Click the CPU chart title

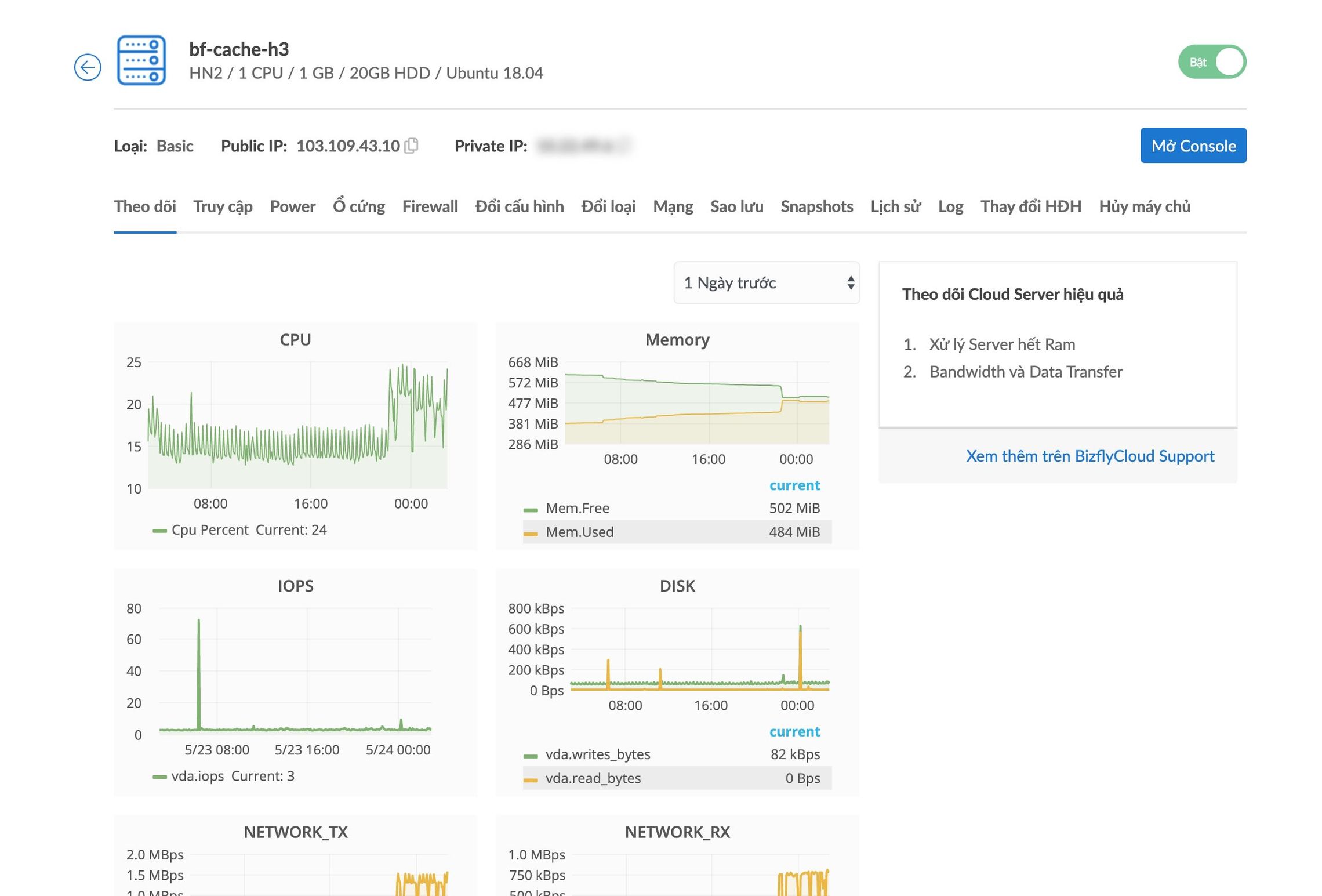tap(295, 340)
